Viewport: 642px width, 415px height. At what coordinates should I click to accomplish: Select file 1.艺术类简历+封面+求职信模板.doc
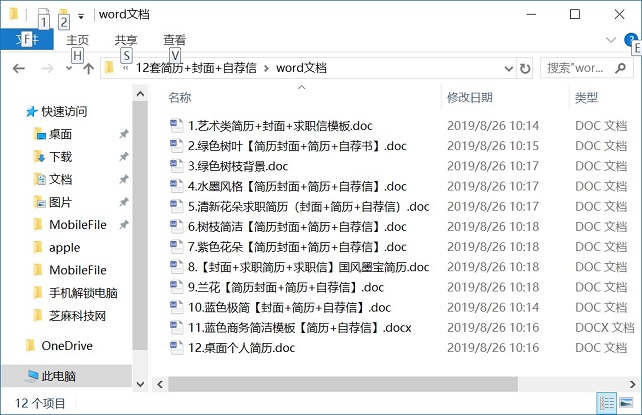[280, 126]
